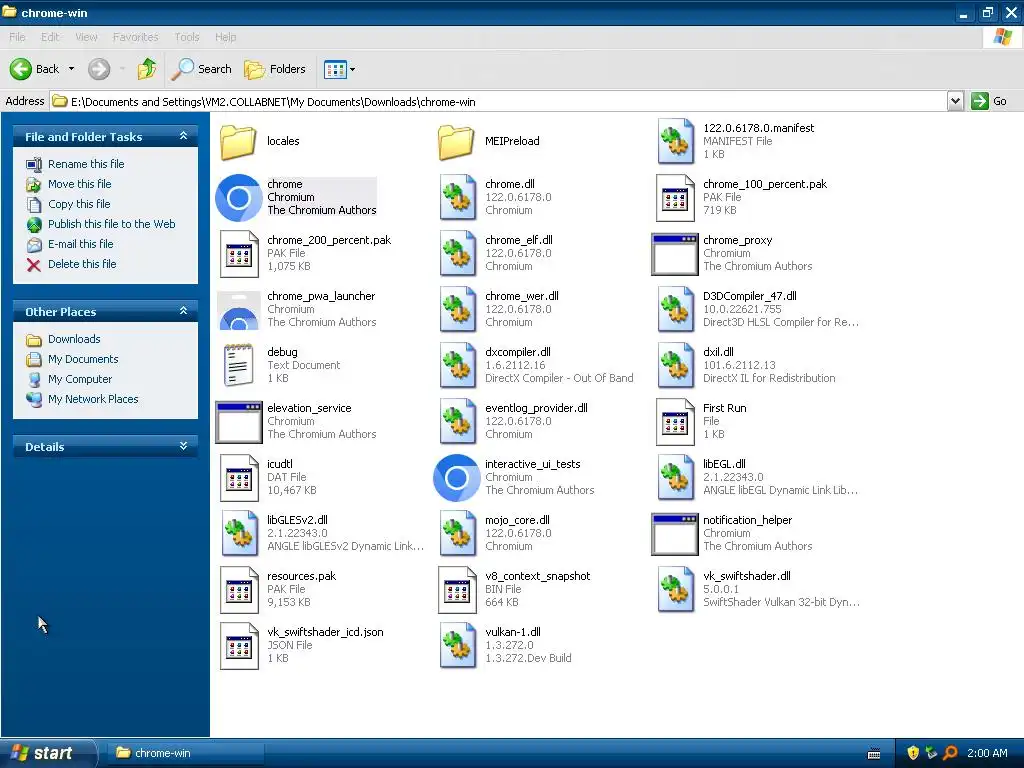Image resolution: width=1024 pixels, height=768 pixels.
Task: Open the File menu
Action: [18, 37]
